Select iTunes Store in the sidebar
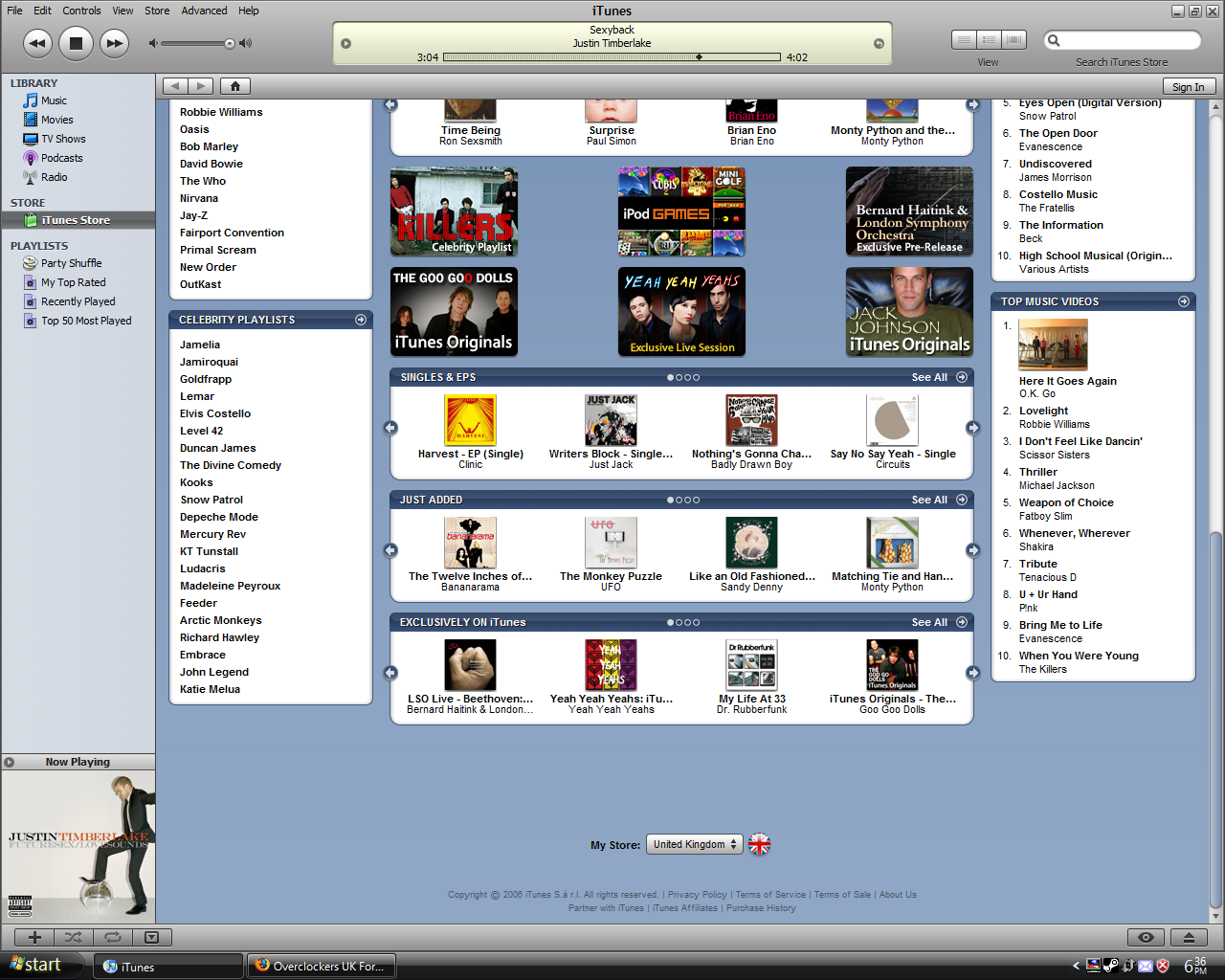Screen dimensions: 1225x980 (78, 220)
